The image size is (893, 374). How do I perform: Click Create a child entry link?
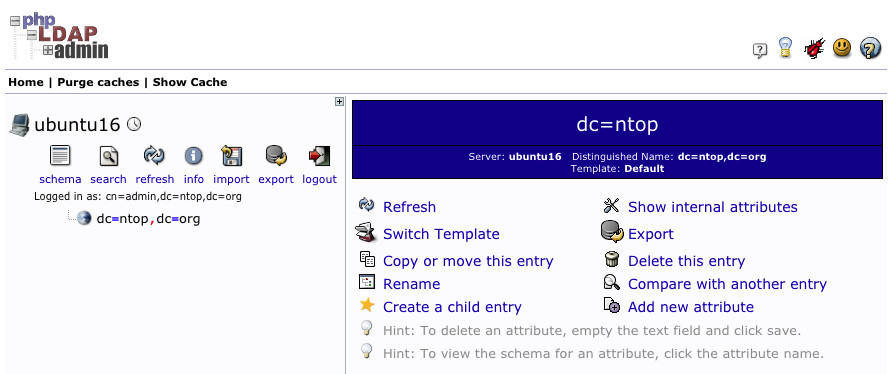(452, 307)
